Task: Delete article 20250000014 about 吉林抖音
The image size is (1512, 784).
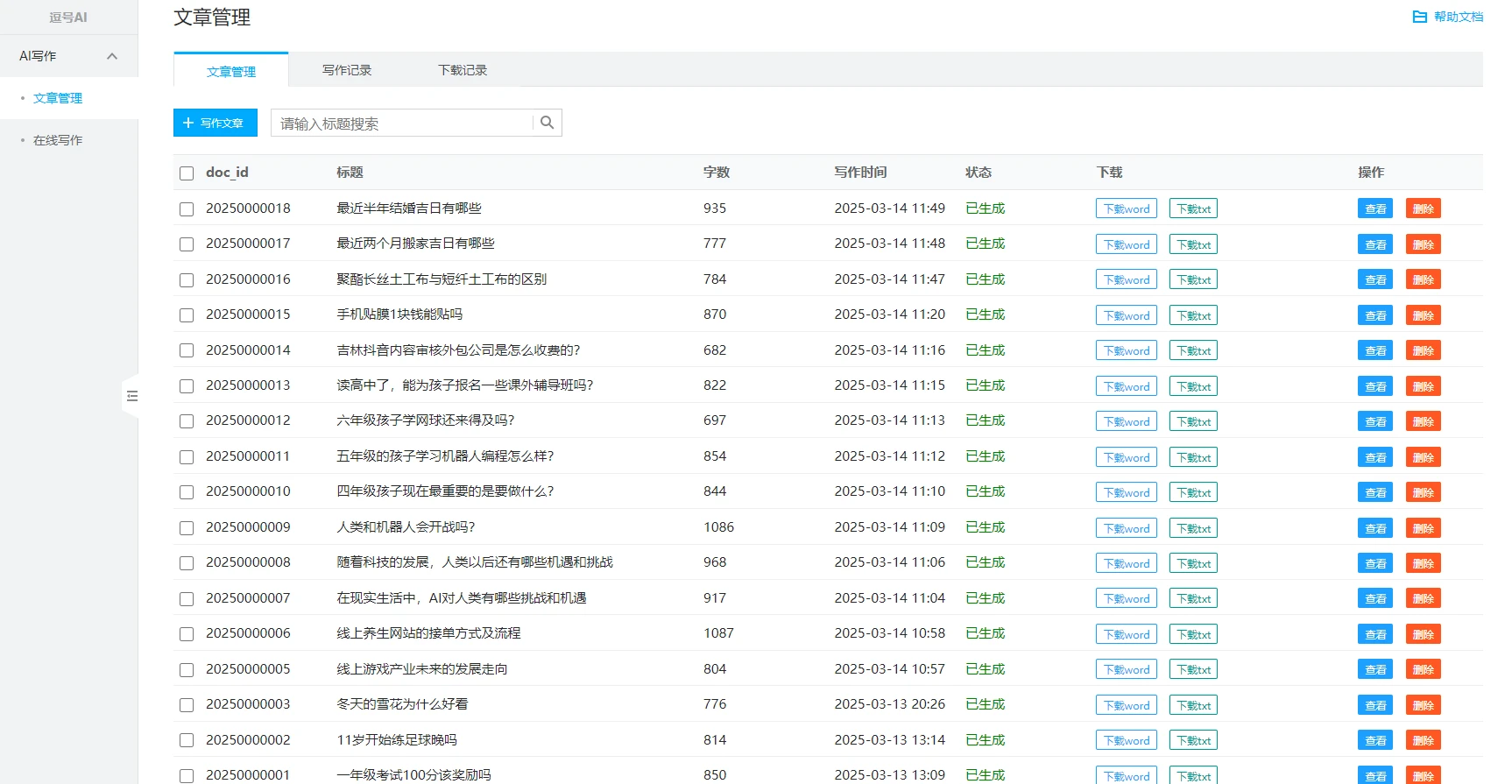Action: point(1424,350)
